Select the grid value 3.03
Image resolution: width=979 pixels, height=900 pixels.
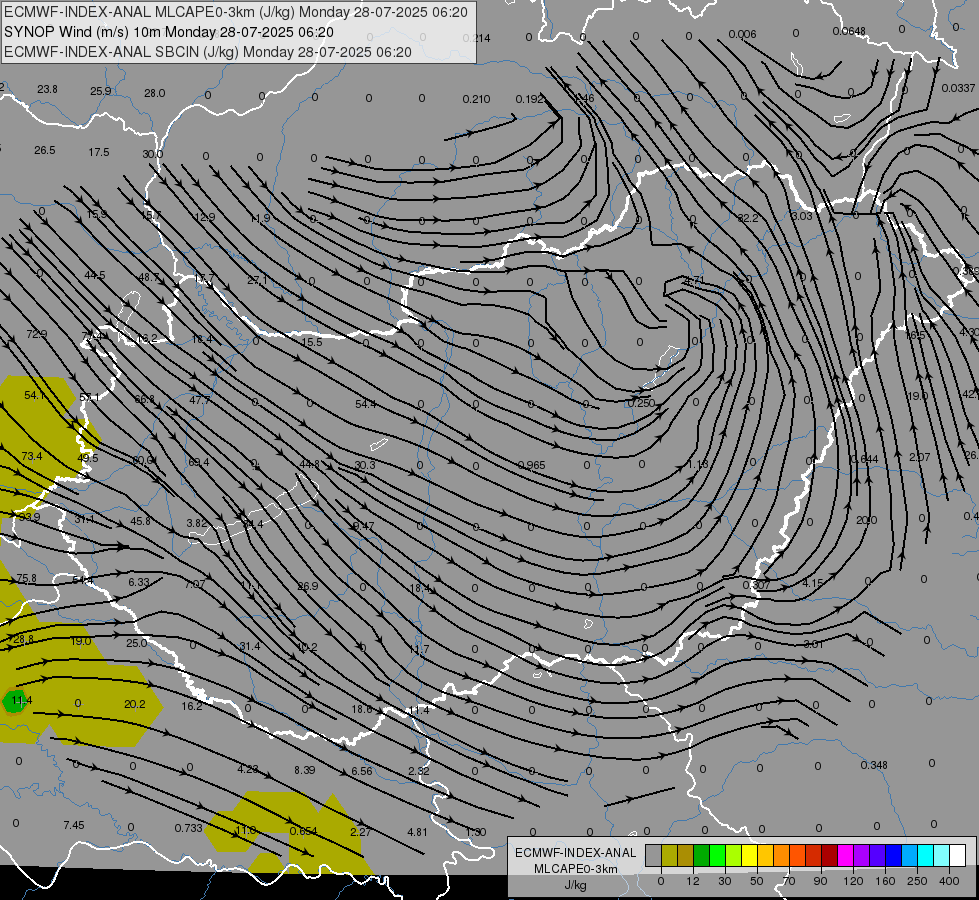(802, 216)
